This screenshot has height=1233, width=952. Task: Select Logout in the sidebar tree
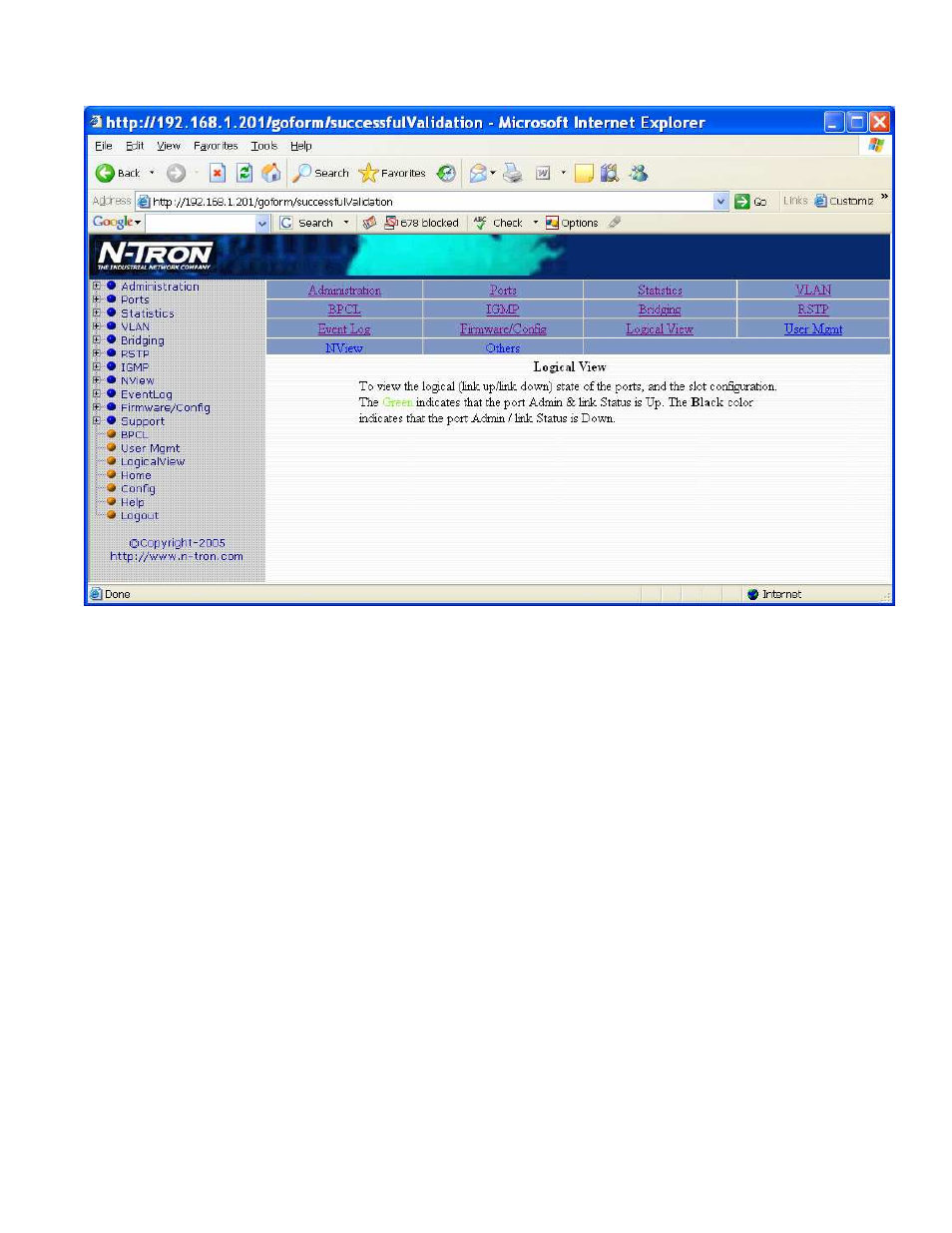pos(140,515)
